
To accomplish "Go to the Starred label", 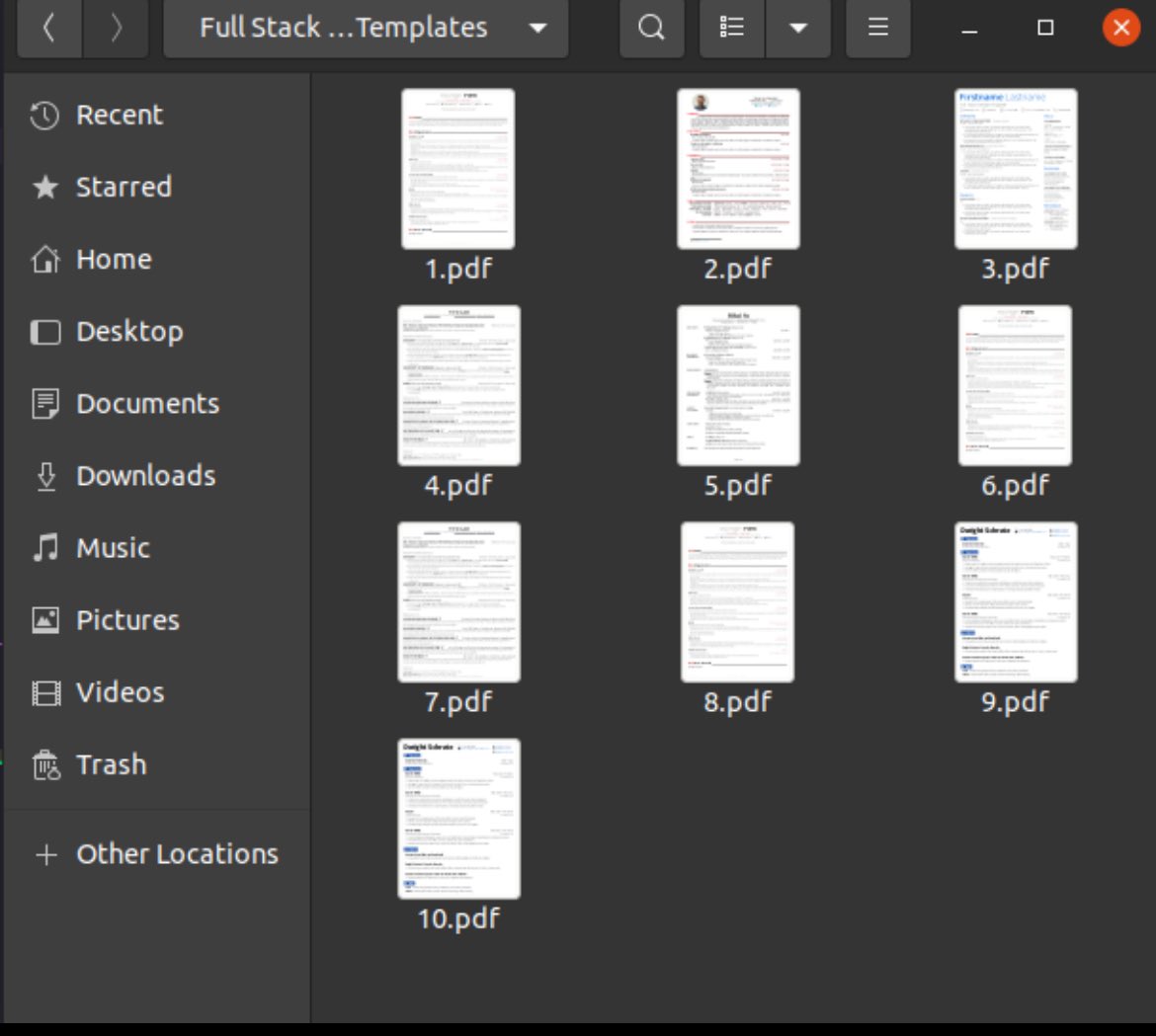I will pos(124,188).
